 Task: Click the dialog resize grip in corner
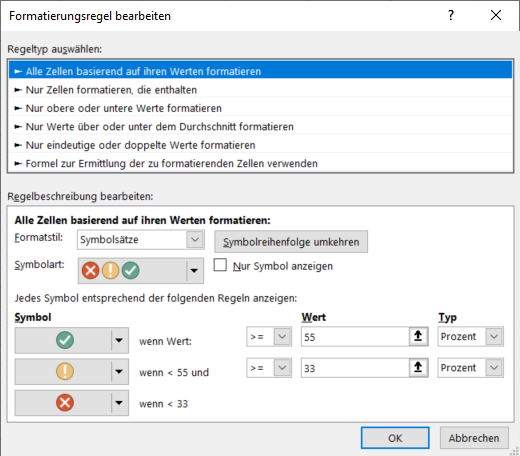pyautogui.click(x=514, y=451)
